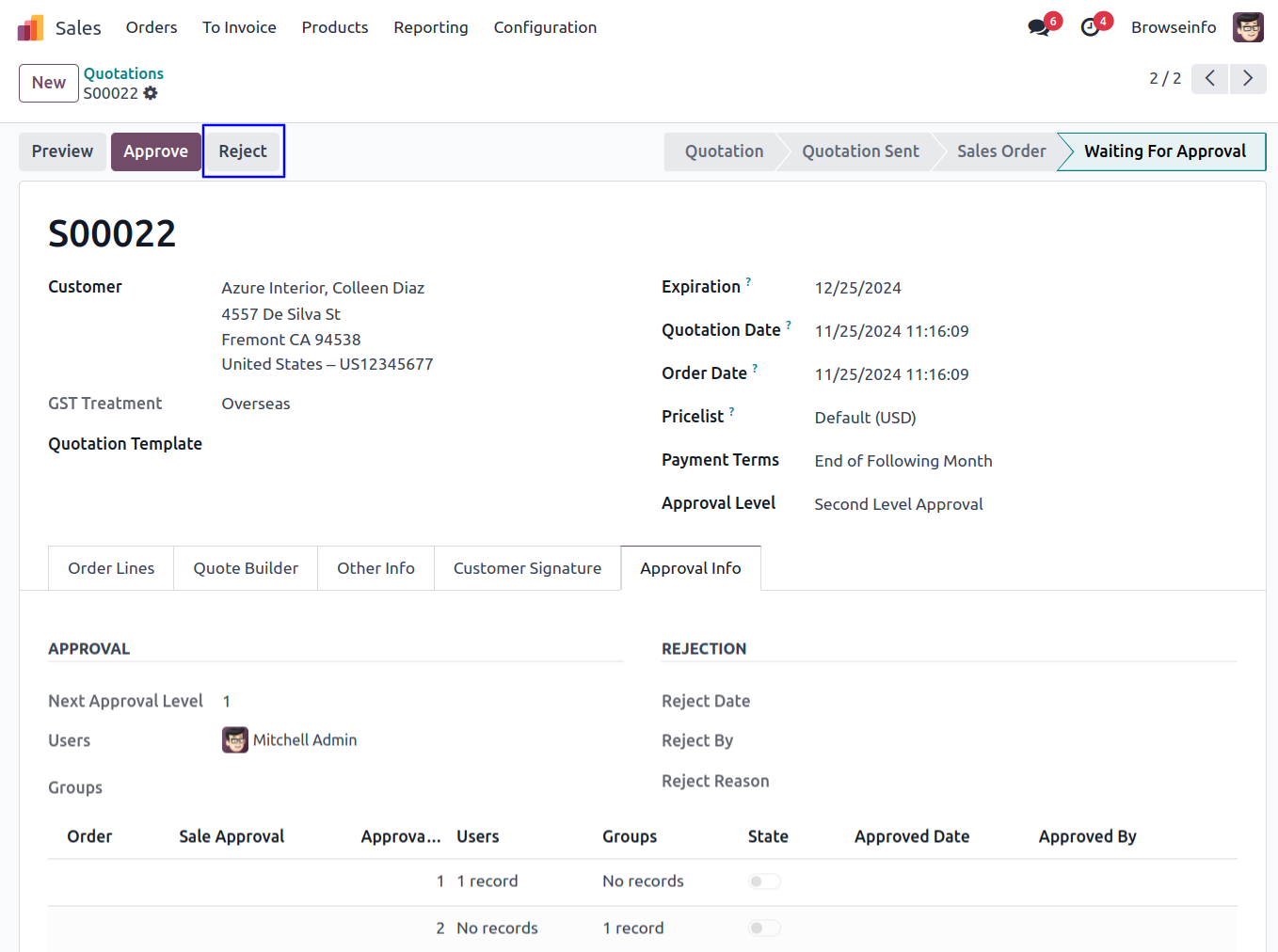The width and height of the screenshot is (1278, 952).
Task: Open the chat messages icon
Action: [x=1039, y=28]
